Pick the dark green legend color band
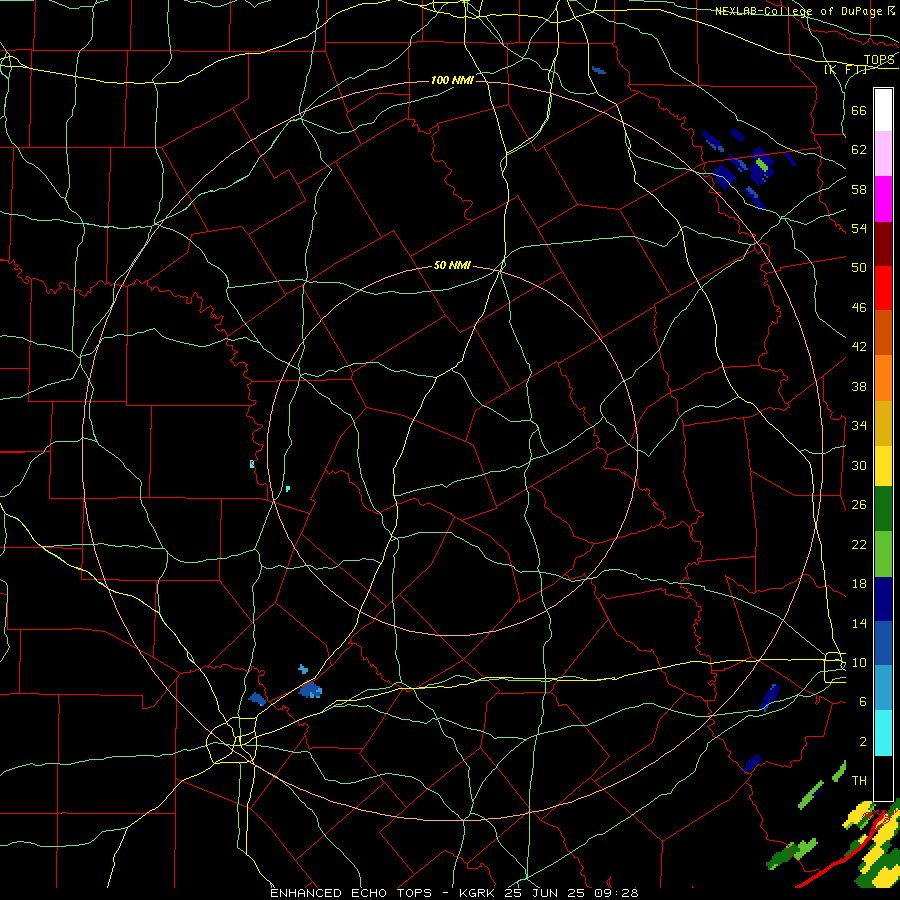 [883, 509]
